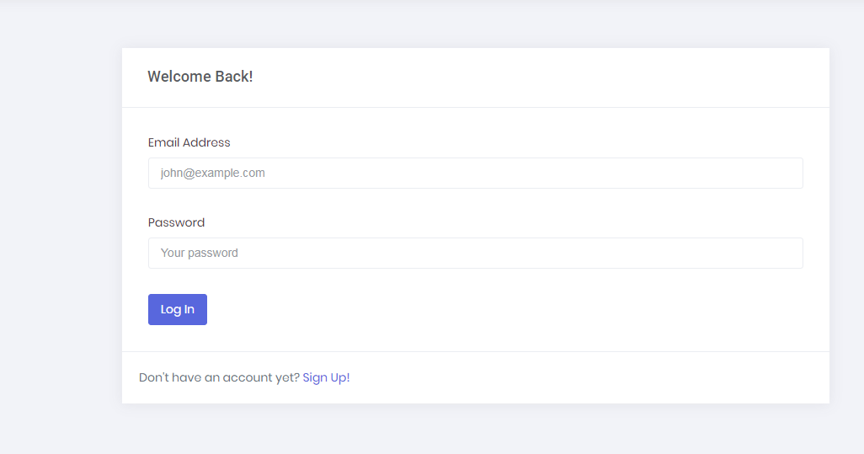The image size is (864, 454).
Task: Select the field under Email Address
Action: (x=476, y=173)
